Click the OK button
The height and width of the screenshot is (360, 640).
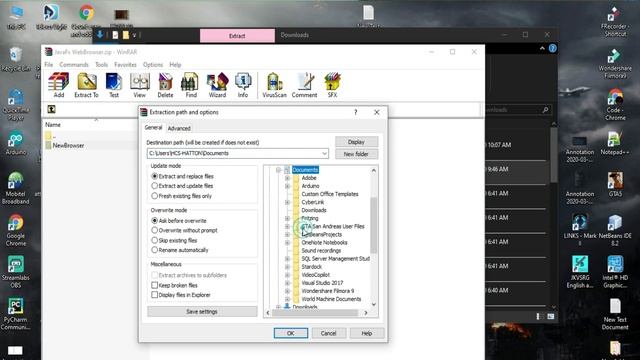coord(291,333)
